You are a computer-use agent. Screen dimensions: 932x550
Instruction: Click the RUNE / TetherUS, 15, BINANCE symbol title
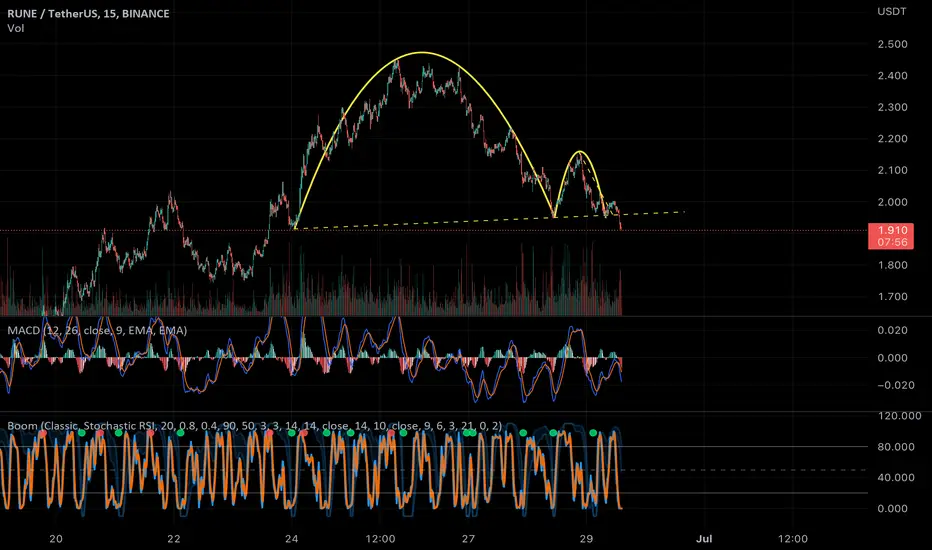(88, 14)
